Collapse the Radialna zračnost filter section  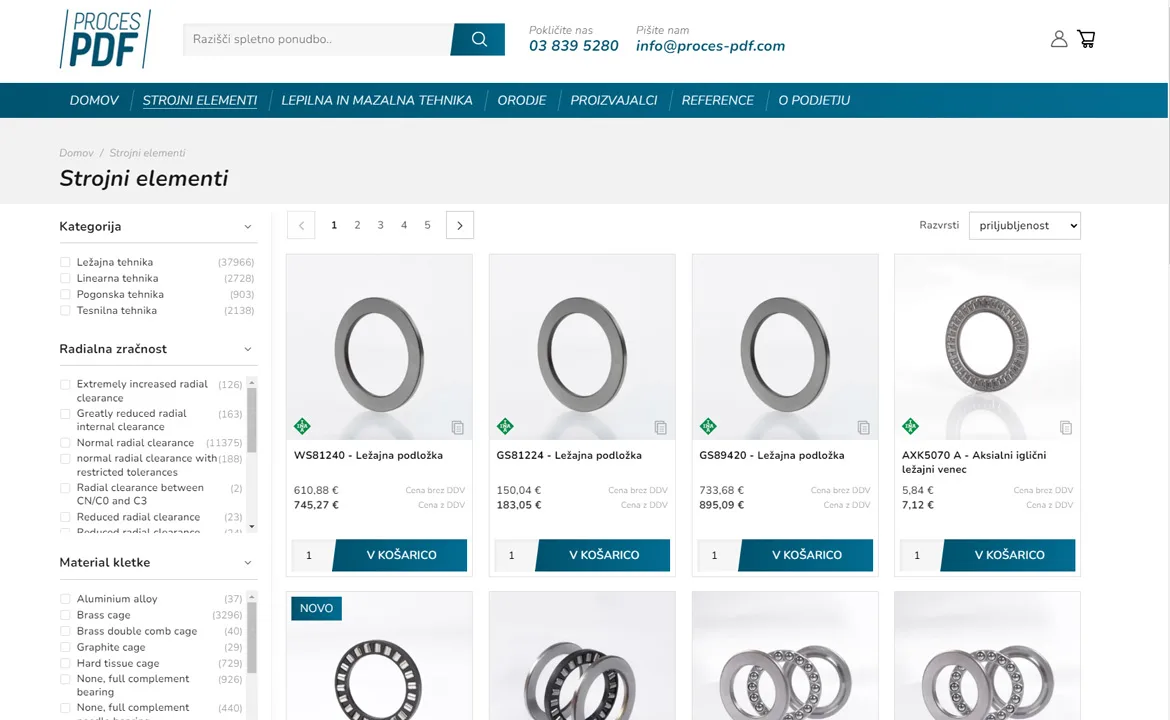[x=248, y=349]
